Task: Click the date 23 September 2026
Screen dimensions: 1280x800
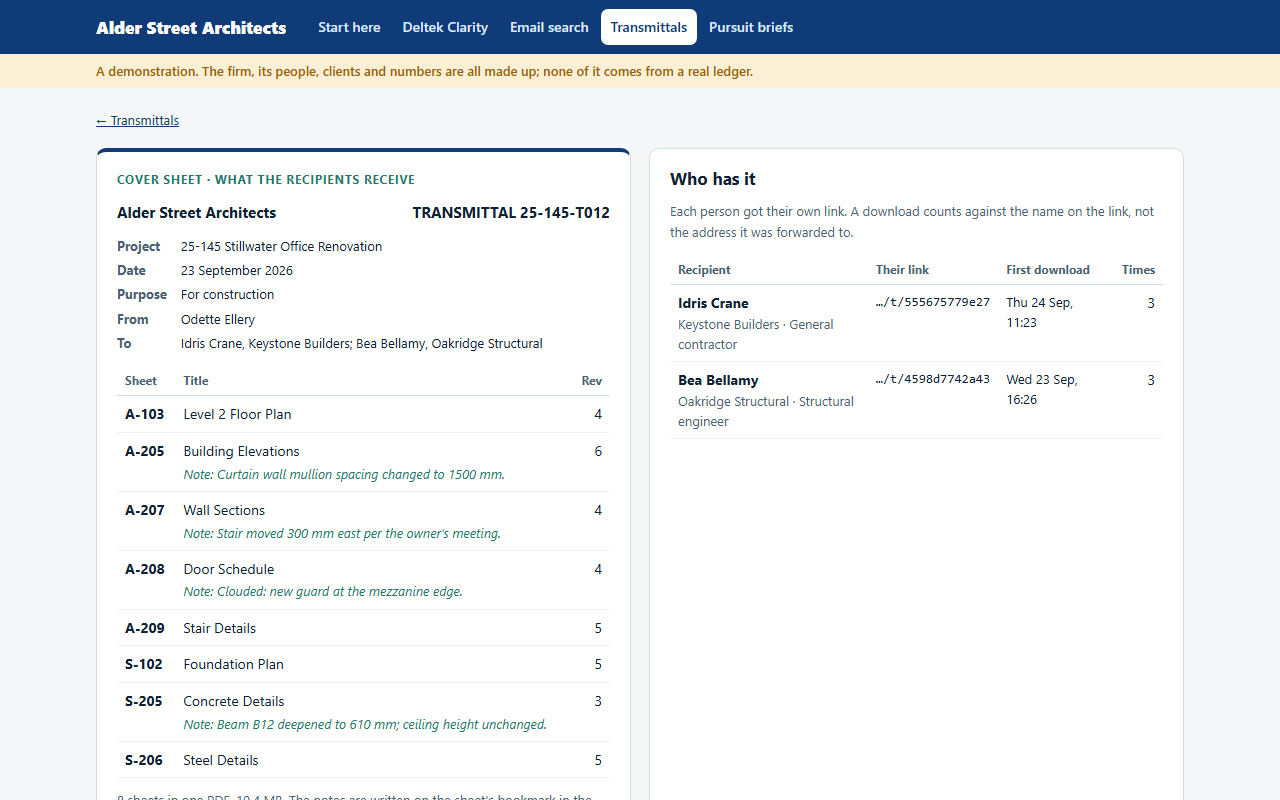Action: click(237, 271)
